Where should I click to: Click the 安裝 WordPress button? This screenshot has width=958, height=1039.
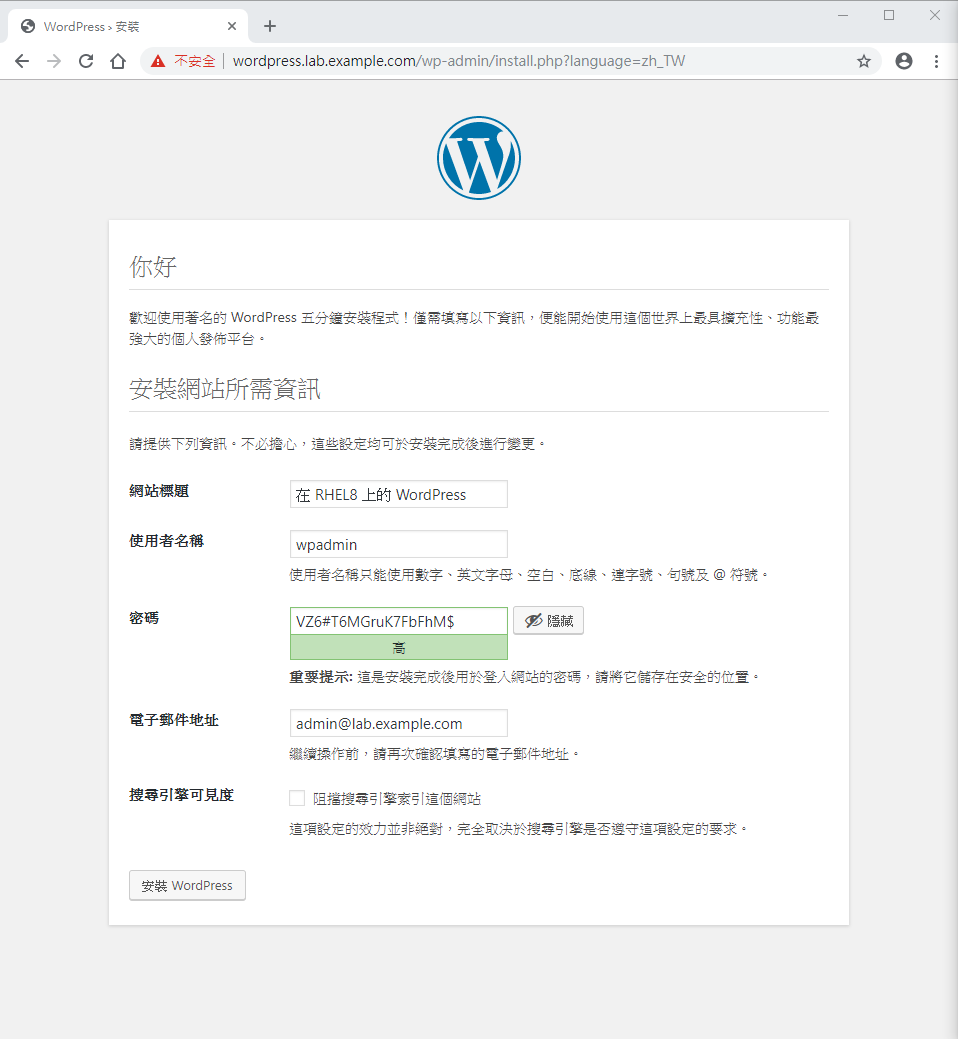point(187,885)
